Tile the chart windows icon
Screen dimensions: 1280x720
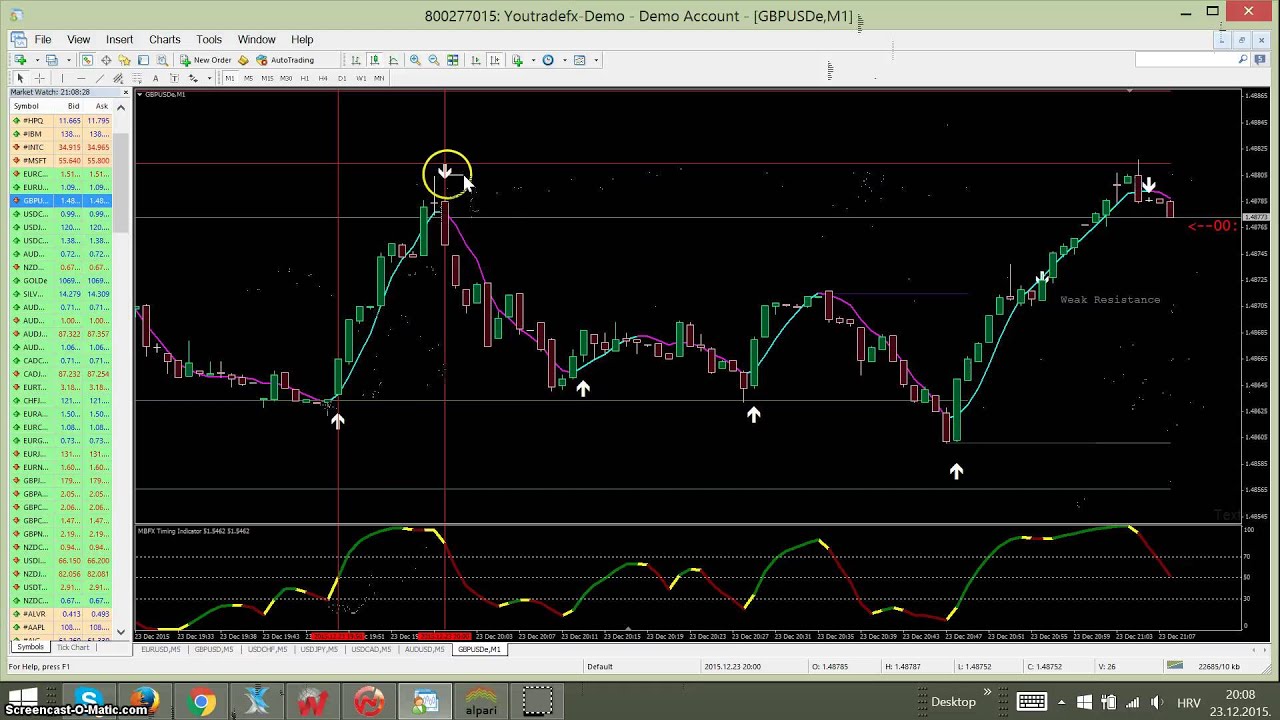(x=453, y=60)
